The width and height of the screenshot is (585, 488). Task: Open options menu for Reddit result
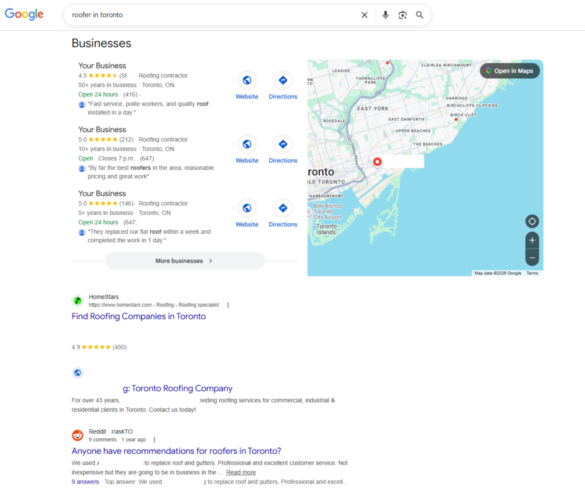tap(154, 439)
